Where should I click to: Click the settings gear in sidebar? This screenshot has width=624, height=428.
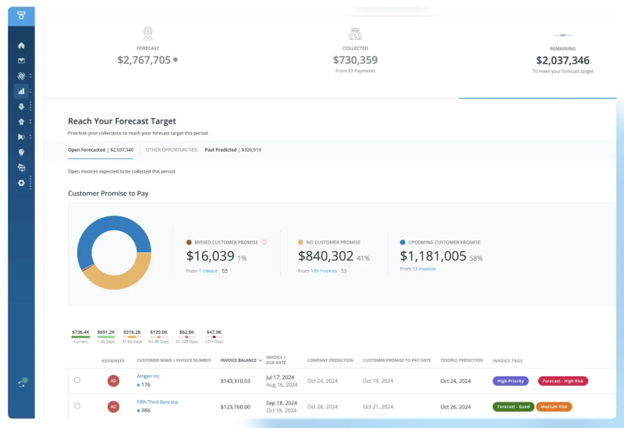(21, 183)
